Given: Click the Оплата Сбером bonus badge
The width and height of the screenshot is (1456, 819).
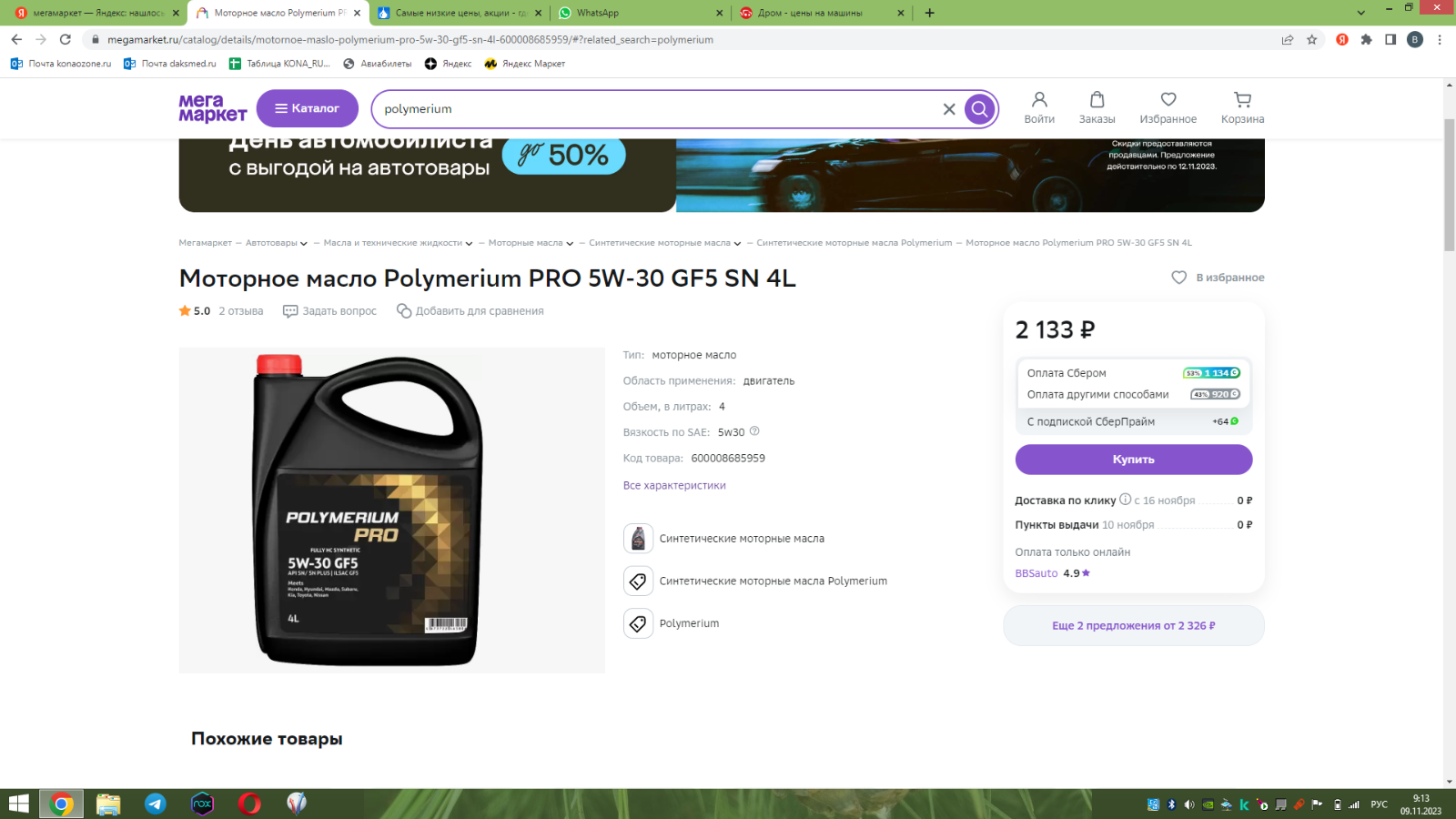Looking at the screenshot, I should (1211, 373).
